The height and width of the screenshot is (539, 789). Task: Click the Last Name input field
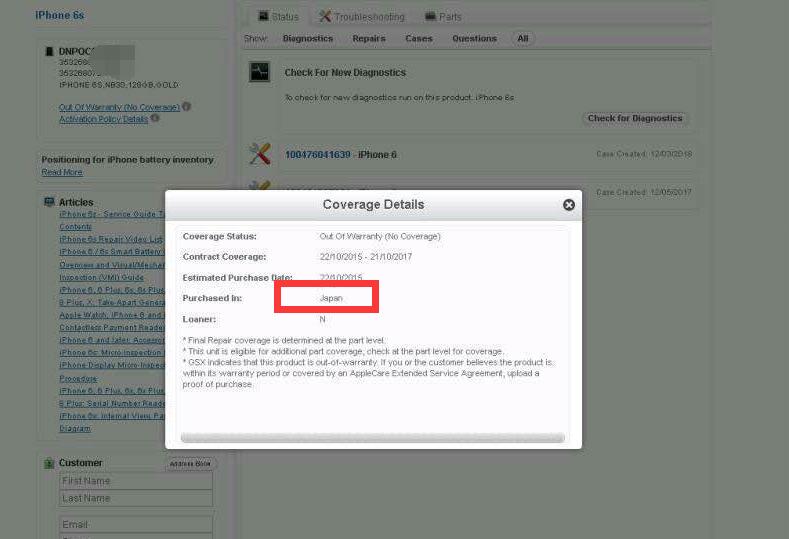pyautogui.click(x=136, y=498)
